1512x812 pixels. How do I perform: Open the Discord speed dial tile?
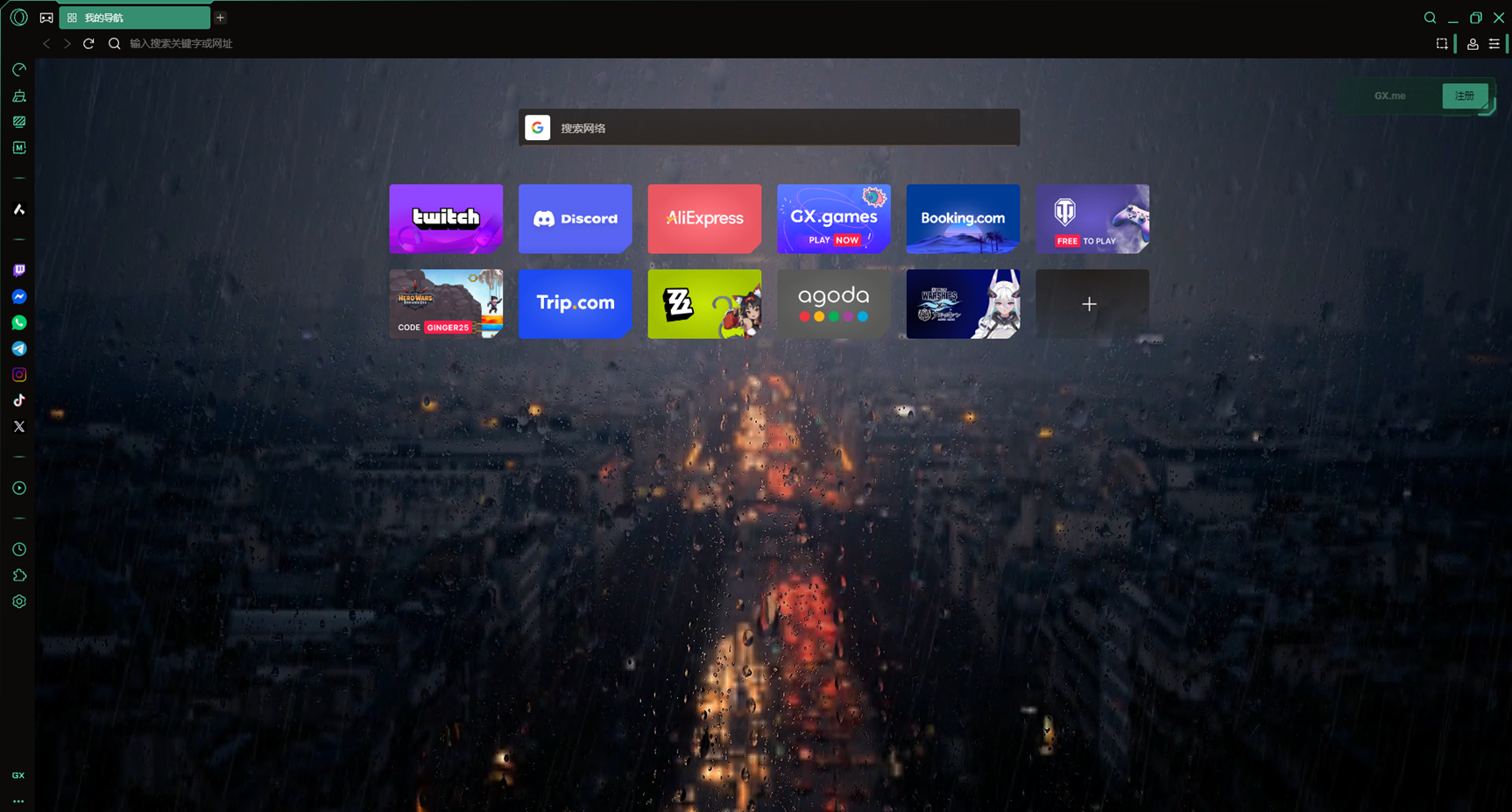click(576, 219)
